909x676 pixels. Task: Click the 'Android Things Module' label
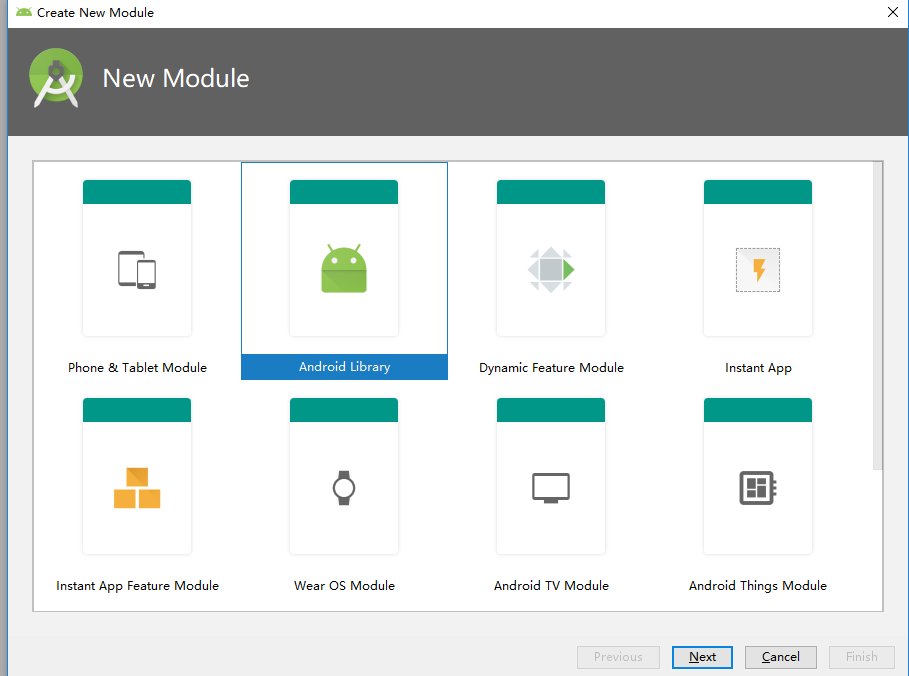[758, 586]
